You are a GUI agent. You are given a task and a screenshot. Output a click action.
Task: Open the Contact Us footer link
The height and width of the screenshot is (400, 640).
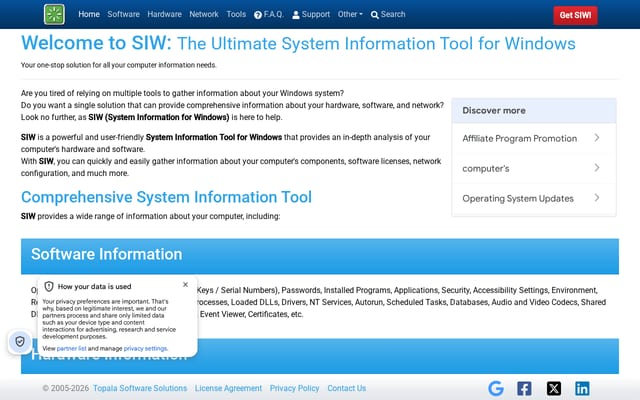click(x=347, y=388)
